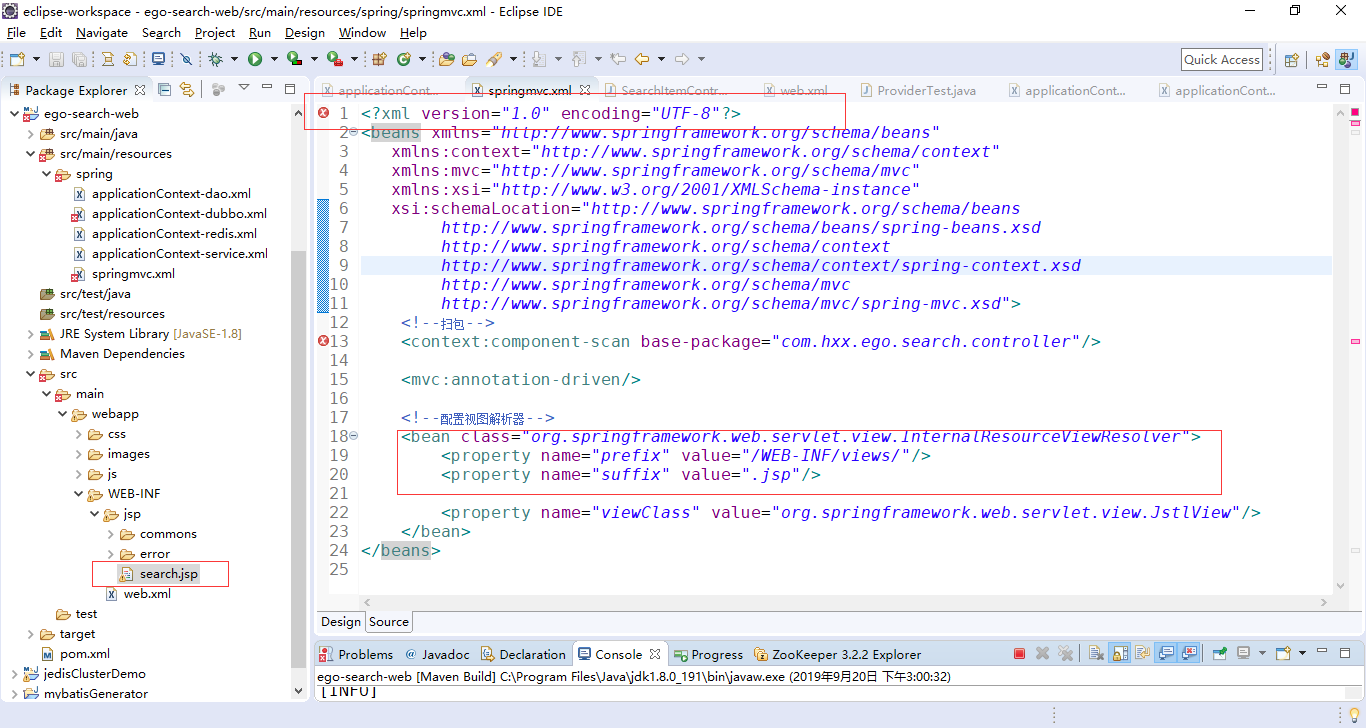The width and height of the screenshot is (1366, 728).
Task: Click the Save All toolbar icon
Action: (x=79, y=59)
